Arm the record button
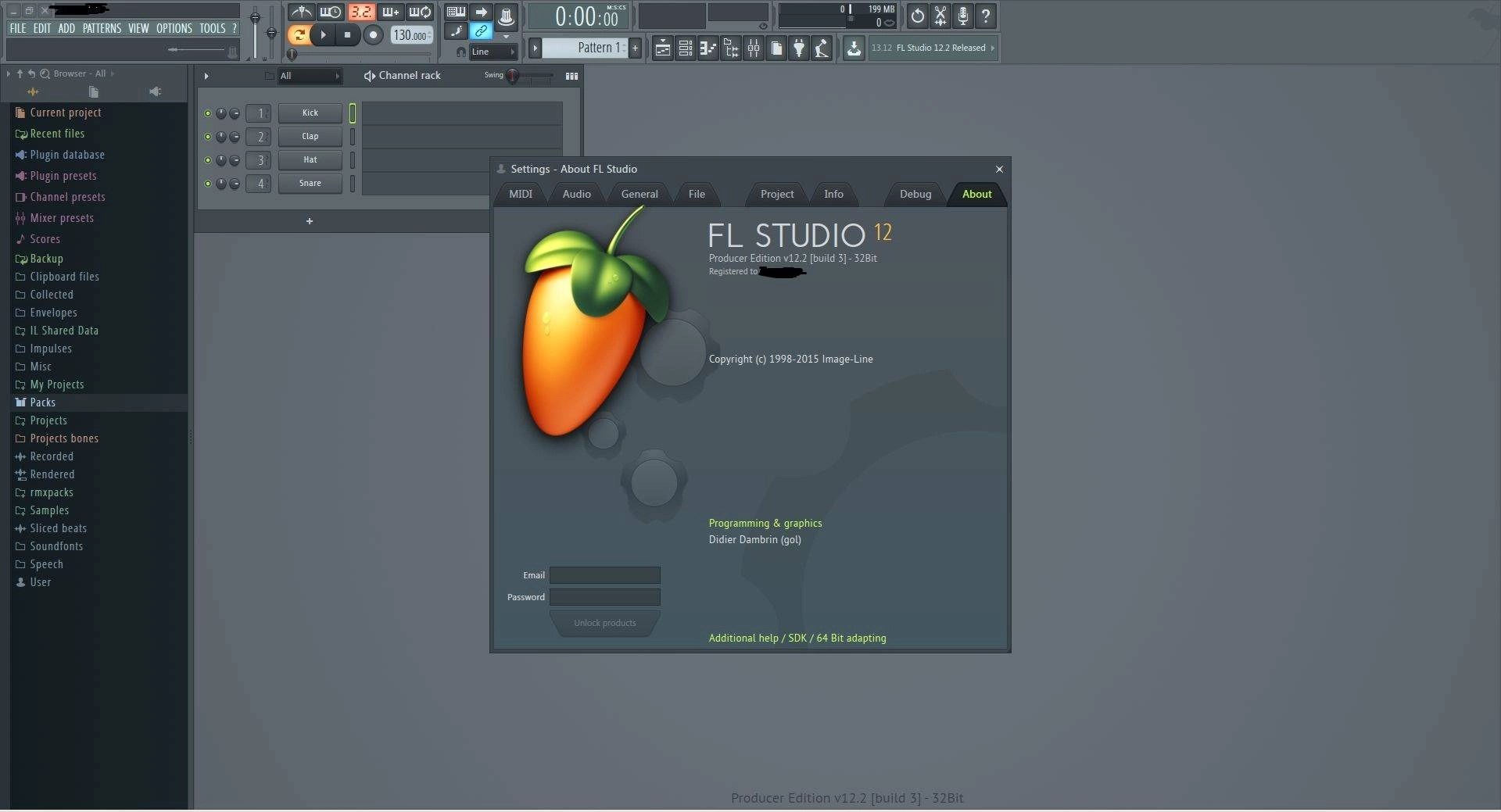This screenshot has height=812, width=1501. point(373,34)
